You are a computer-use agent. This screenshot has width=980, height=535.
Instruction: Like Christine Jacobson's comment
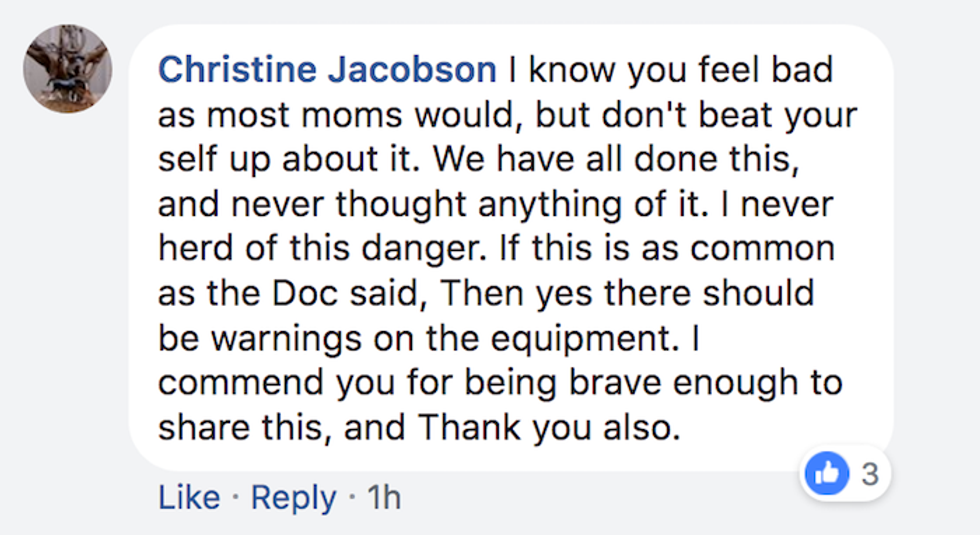[x=187, y=497]
